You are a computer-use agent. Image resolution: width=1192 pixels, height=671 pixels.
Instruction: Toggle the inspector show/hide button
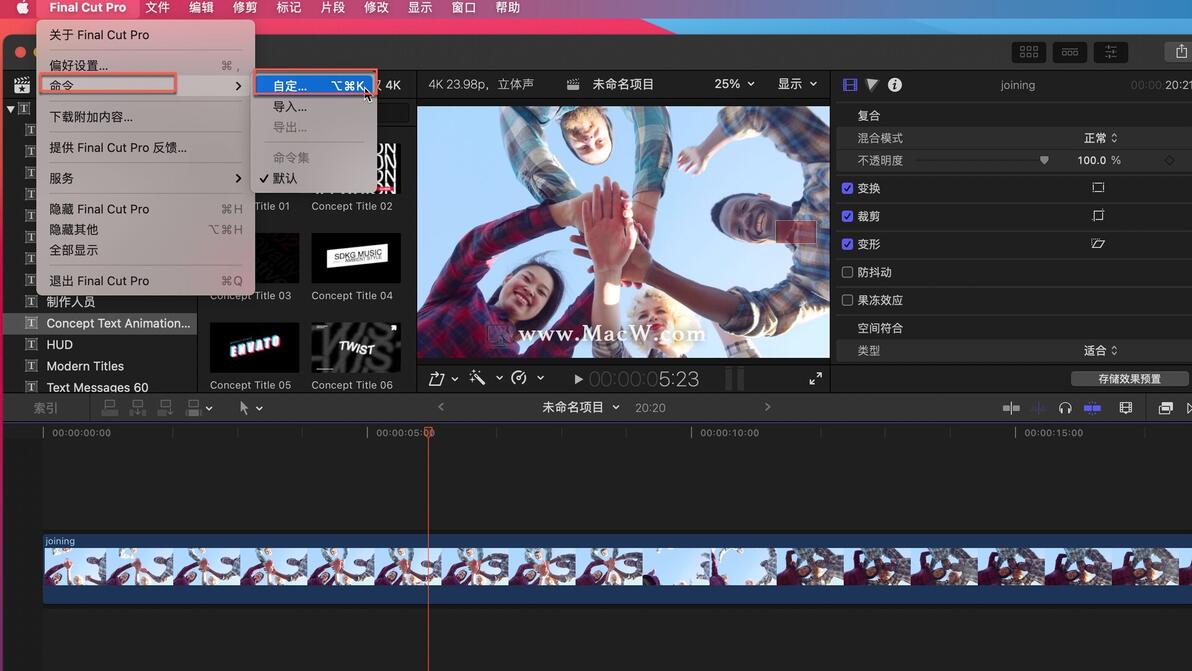click(x=1111, y=52)
